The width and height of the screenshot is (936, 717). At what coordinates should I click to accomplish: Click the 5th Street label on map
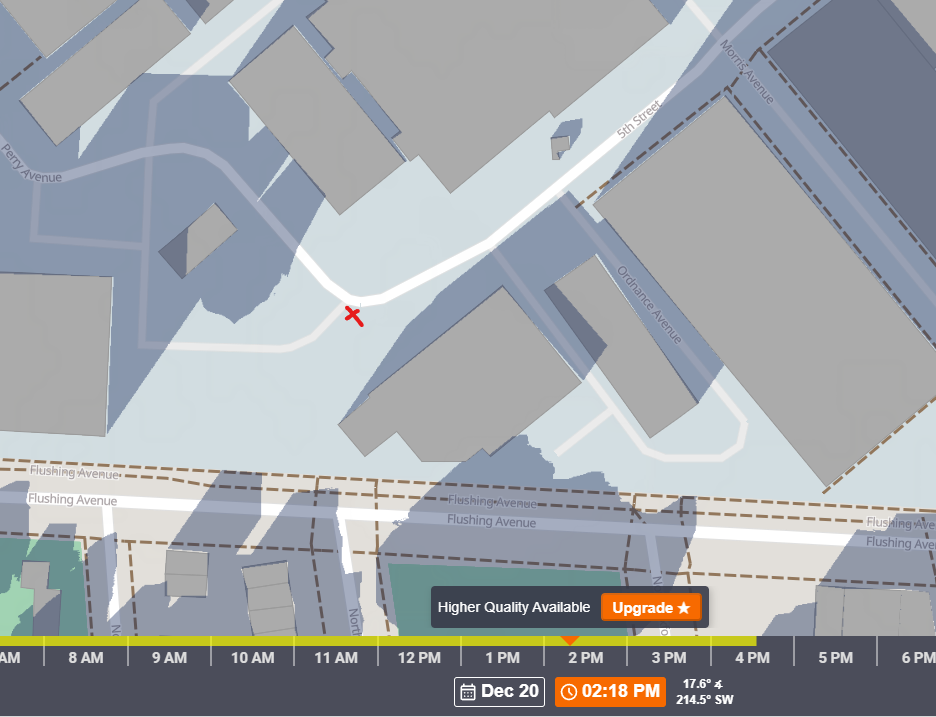coord(640,118)
